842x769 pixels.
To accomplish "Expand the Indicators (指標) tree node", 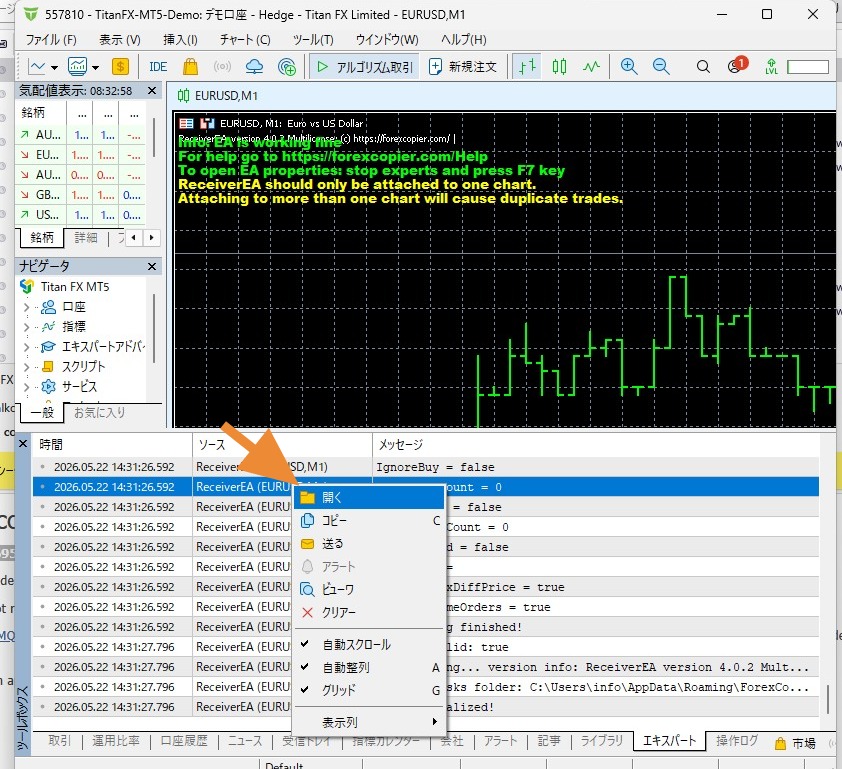I will tap(26, 327).
